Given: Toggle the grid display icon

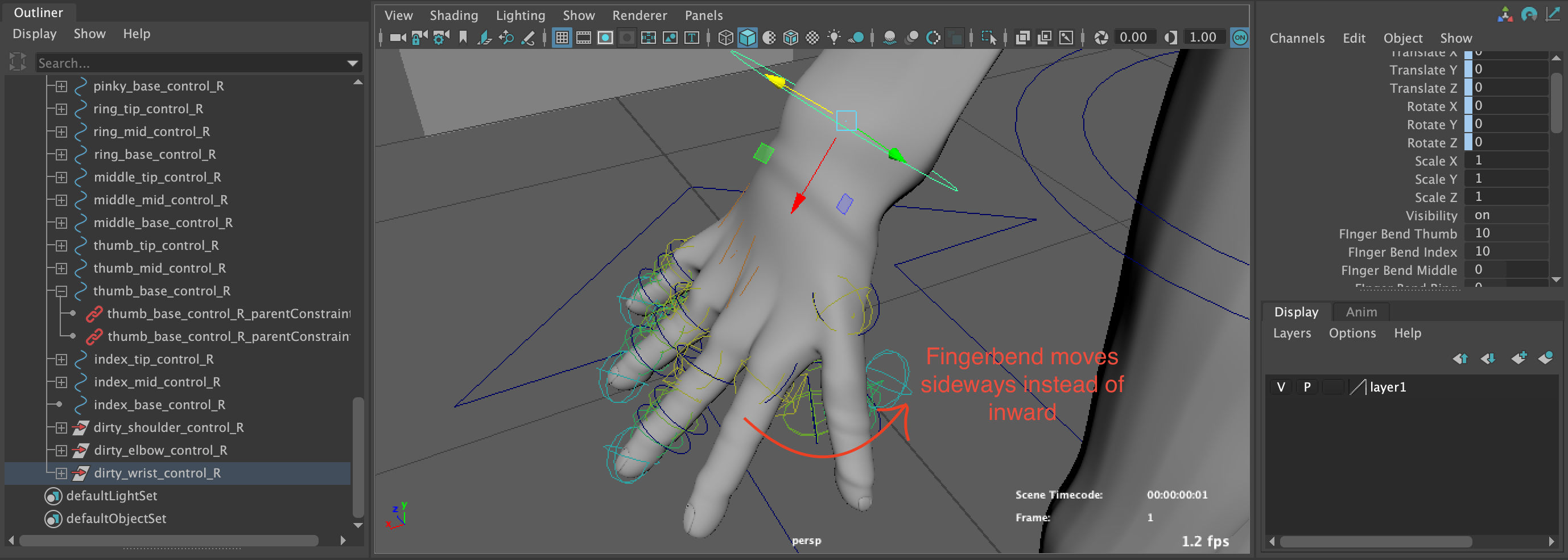Looking at the screenshot, I should (x=561, y=38).
